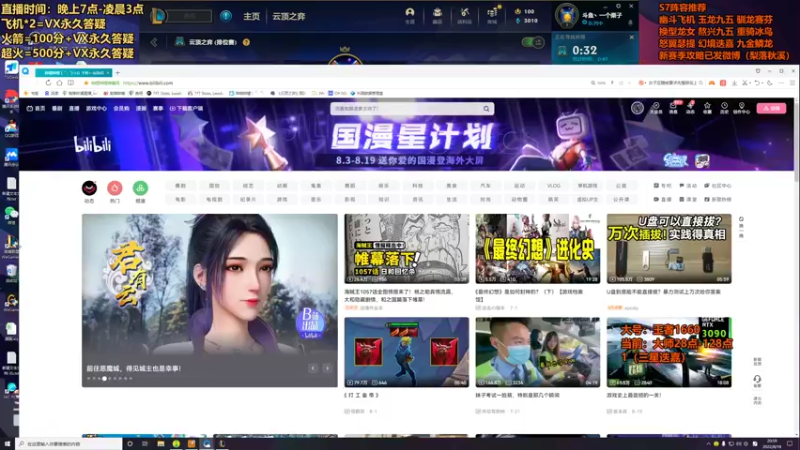This screenshot has width=800, height=450.
Task: Open the browser undo-close dropdown arrow
Action: click(763, 83)
